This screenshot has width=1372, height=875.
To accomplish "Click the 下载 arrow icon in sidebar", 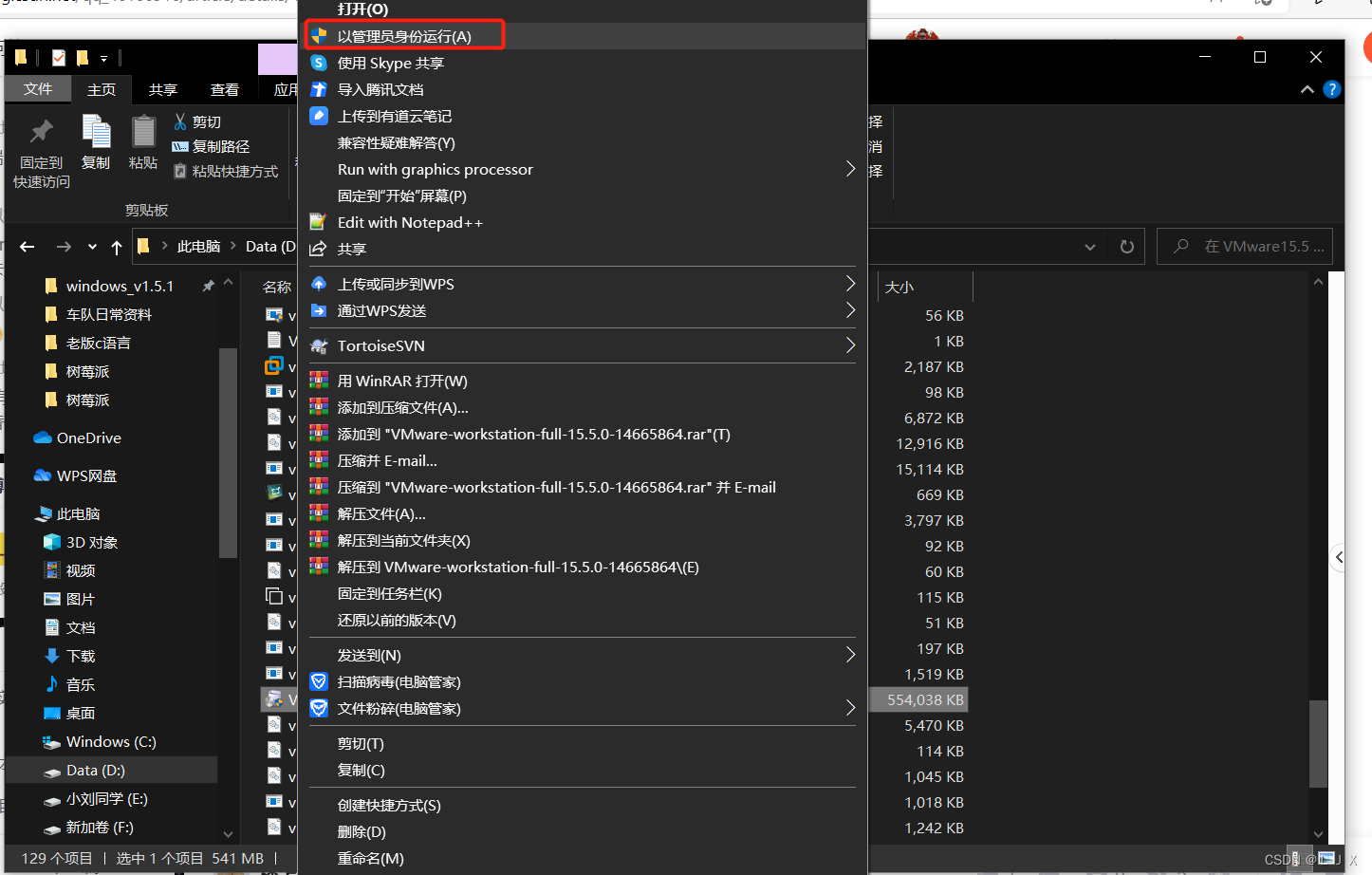I will pos(52,656).
